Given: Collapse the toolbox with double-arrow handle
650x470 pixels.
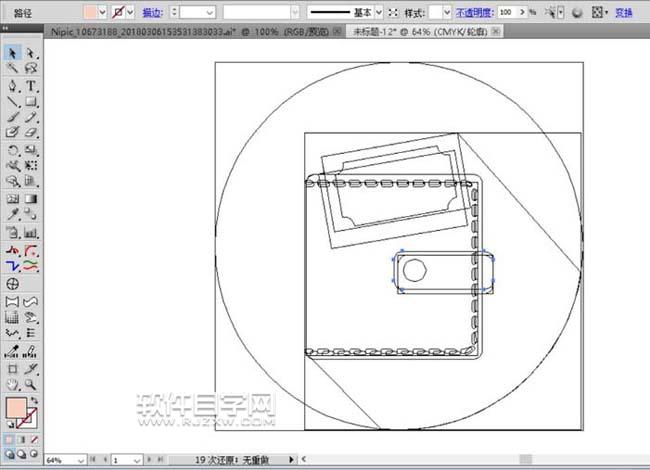Looking at the screenshot, I should (x=5, y=27).
